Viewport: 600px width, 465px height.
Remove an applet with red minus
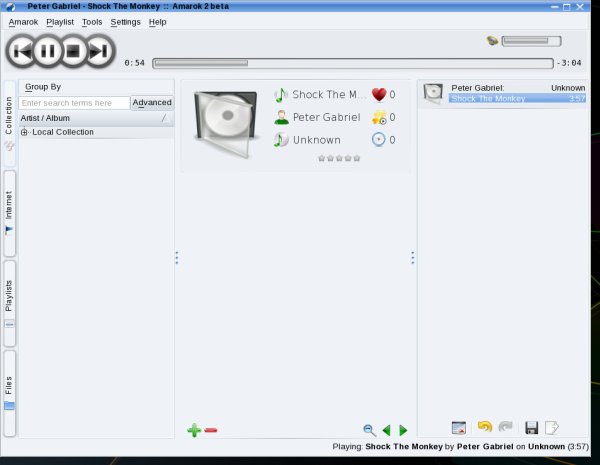pos(211,431)
